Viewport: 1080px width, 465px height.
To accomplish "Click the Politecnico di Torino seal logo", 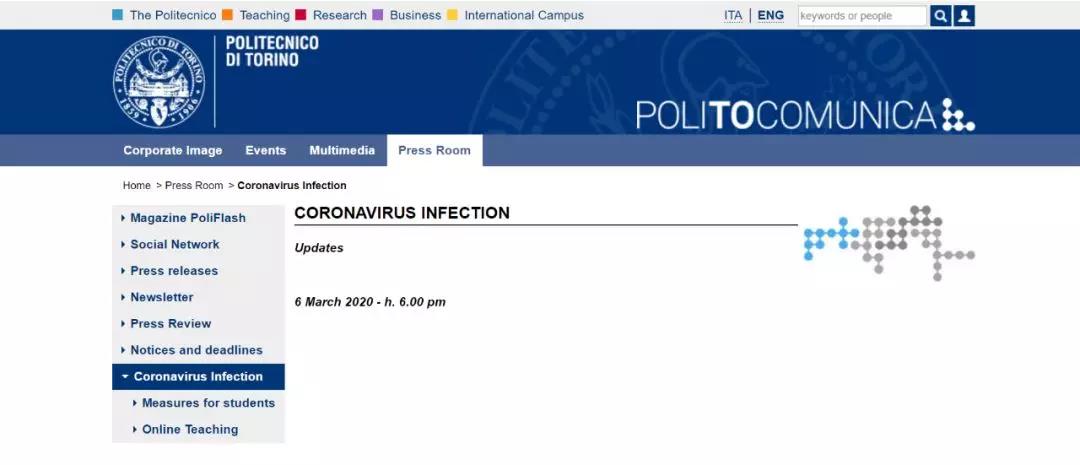I will pyautogui.click(x=159, y=82).
